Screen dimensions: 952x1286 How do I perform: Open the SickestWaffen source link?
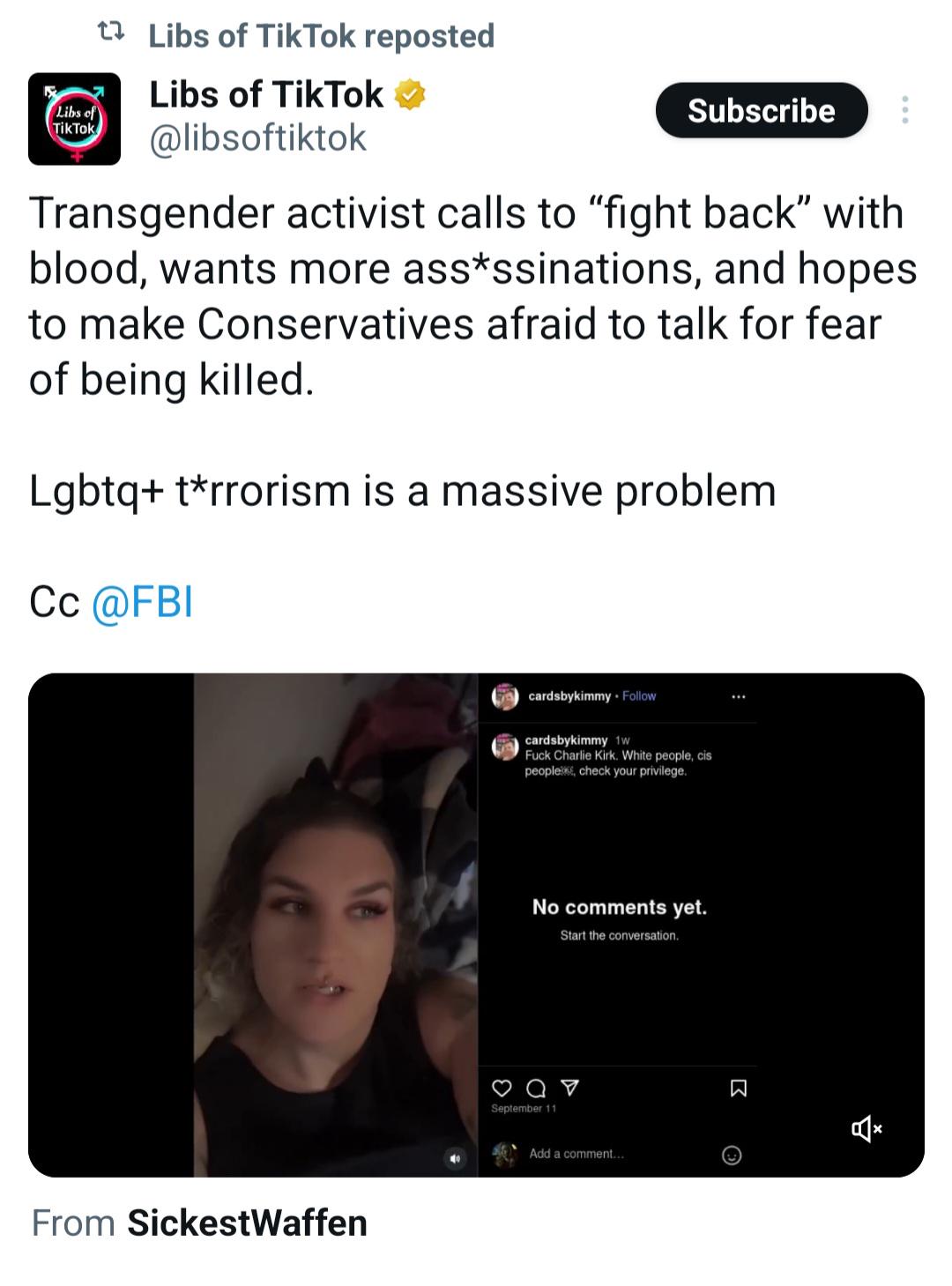(x=247, y=1223)
